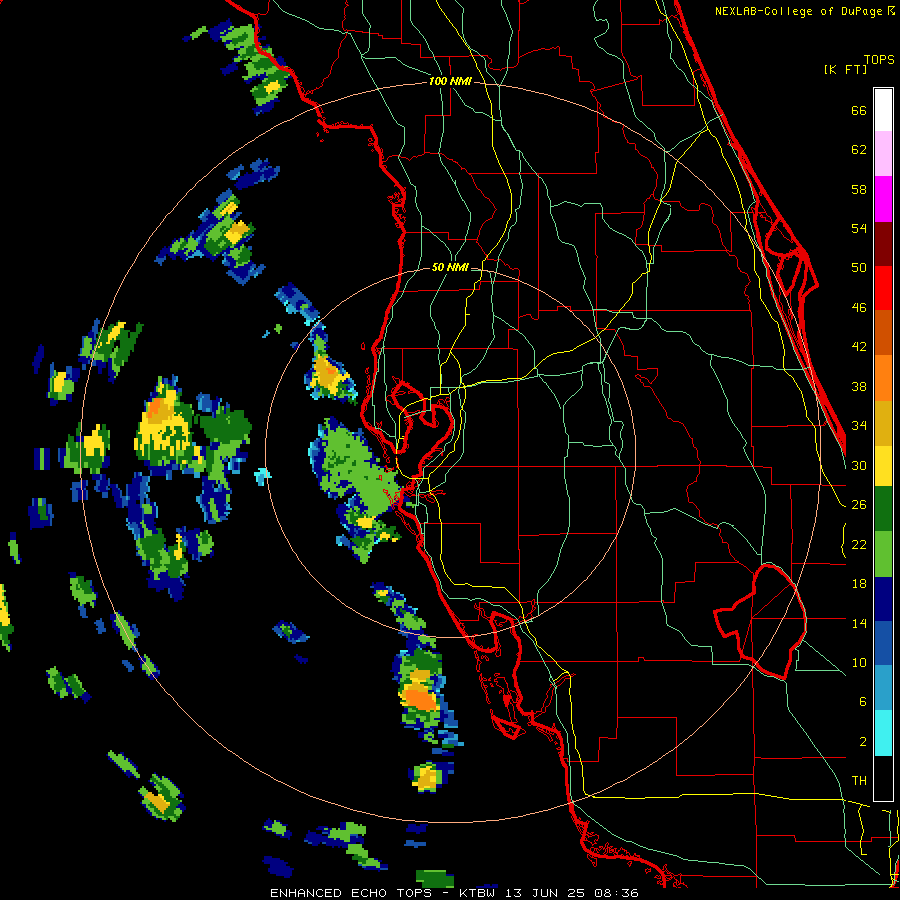Viewport: 900px width, 900px height.
Task: Click the 54 legend value
Action: click(859, 228)
